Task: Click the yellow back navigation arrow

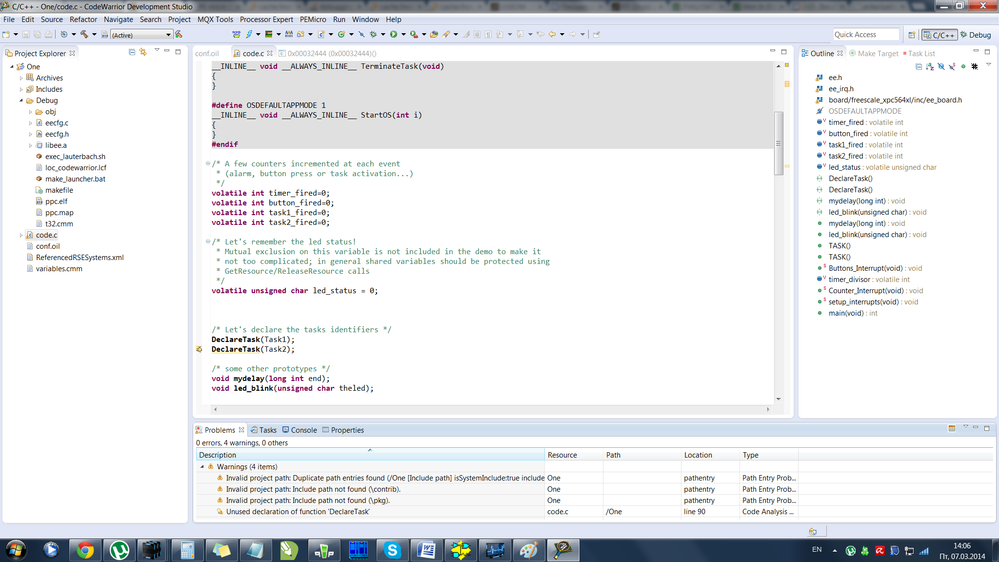Action: point(552,34)
